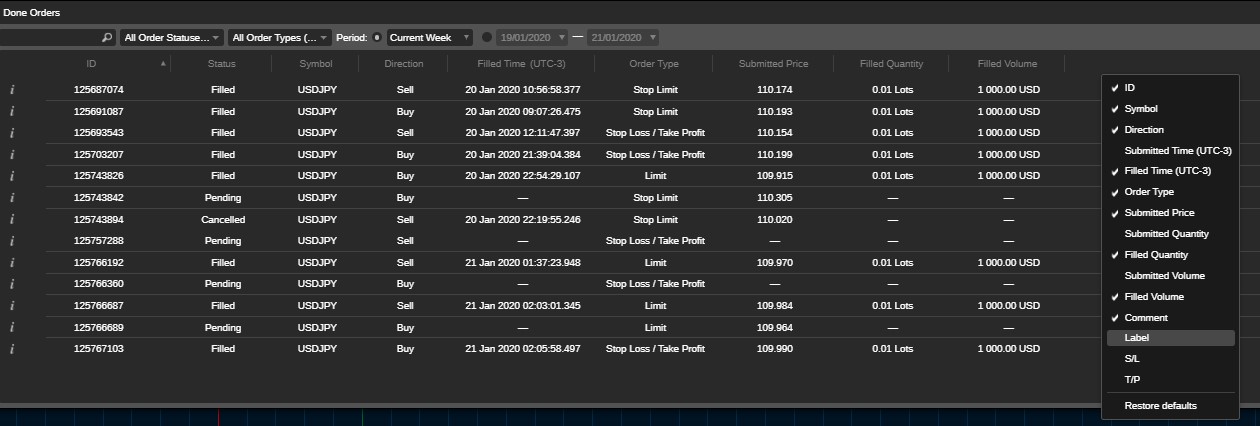Viewport: 1260px width, 426px height.
Task: Select the custom date range radio button
Action: coord(487,37)
